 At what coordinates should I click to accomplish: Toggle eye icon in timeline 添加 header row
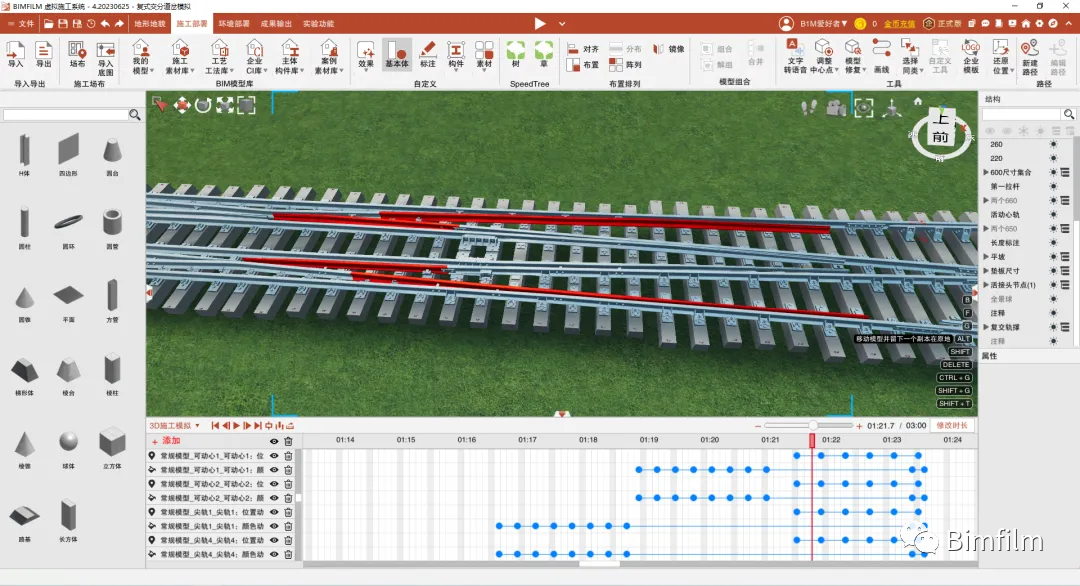click(274, 441)
